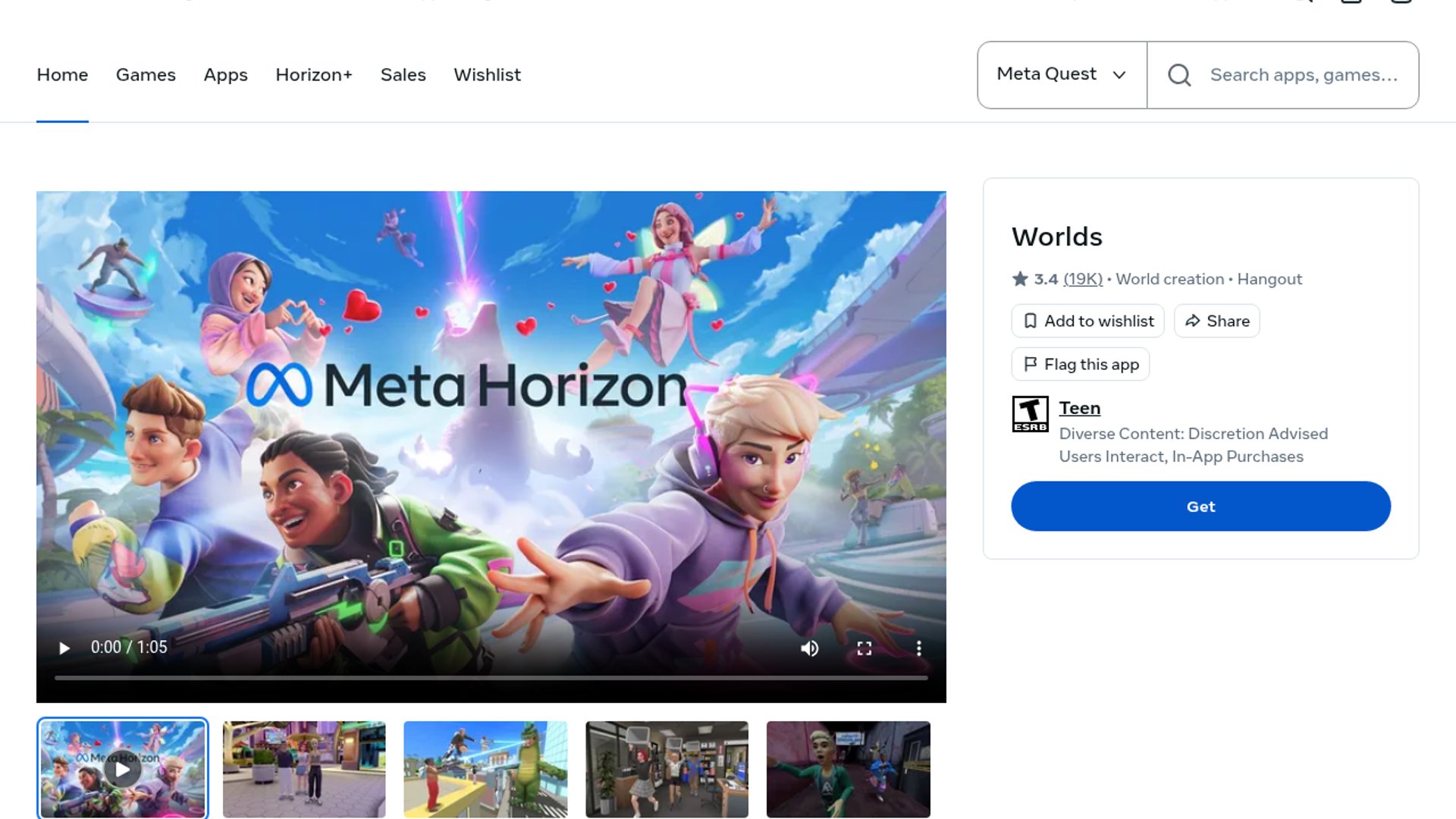
Task: Seek on the video progress bar
Action: point(491,678)
